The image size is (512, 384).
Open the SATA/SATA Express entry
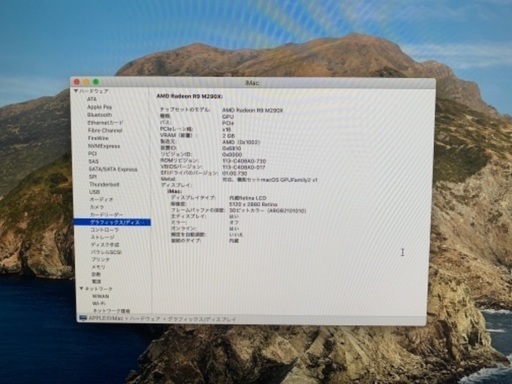[x=113, y=169]
